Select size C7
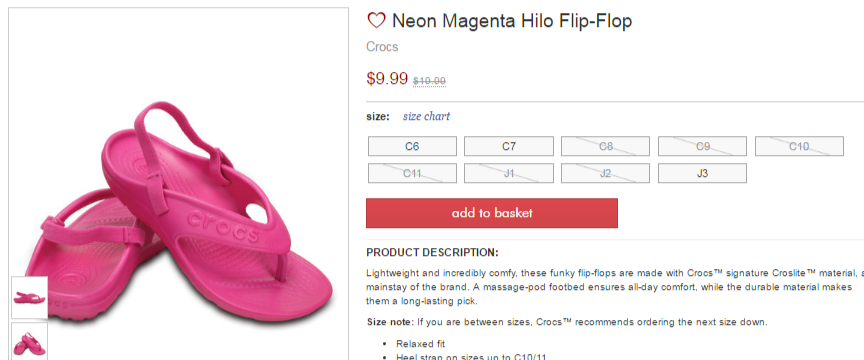864x360 pixels. pyautogui.click(x=509, y=146)
